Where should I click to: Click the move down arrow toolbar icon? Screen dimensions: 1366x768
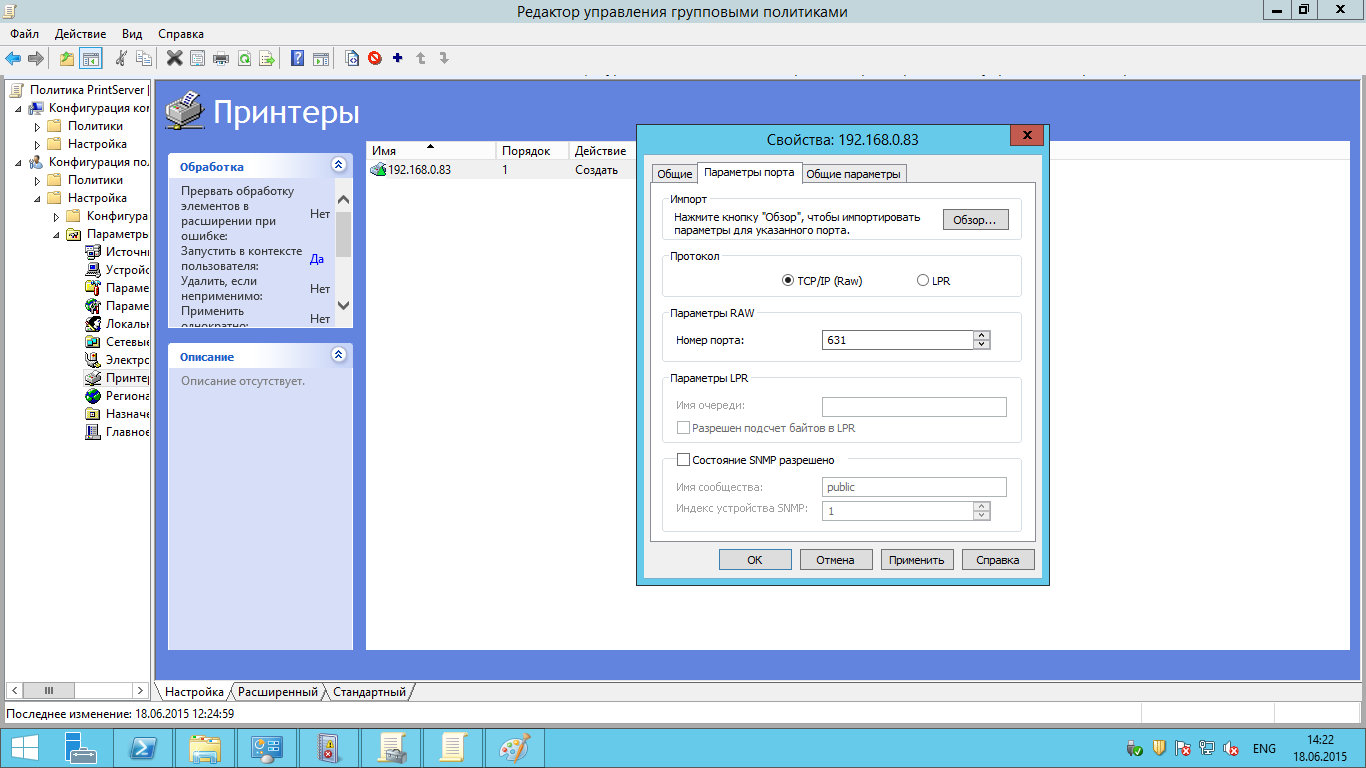click(444, 58)
